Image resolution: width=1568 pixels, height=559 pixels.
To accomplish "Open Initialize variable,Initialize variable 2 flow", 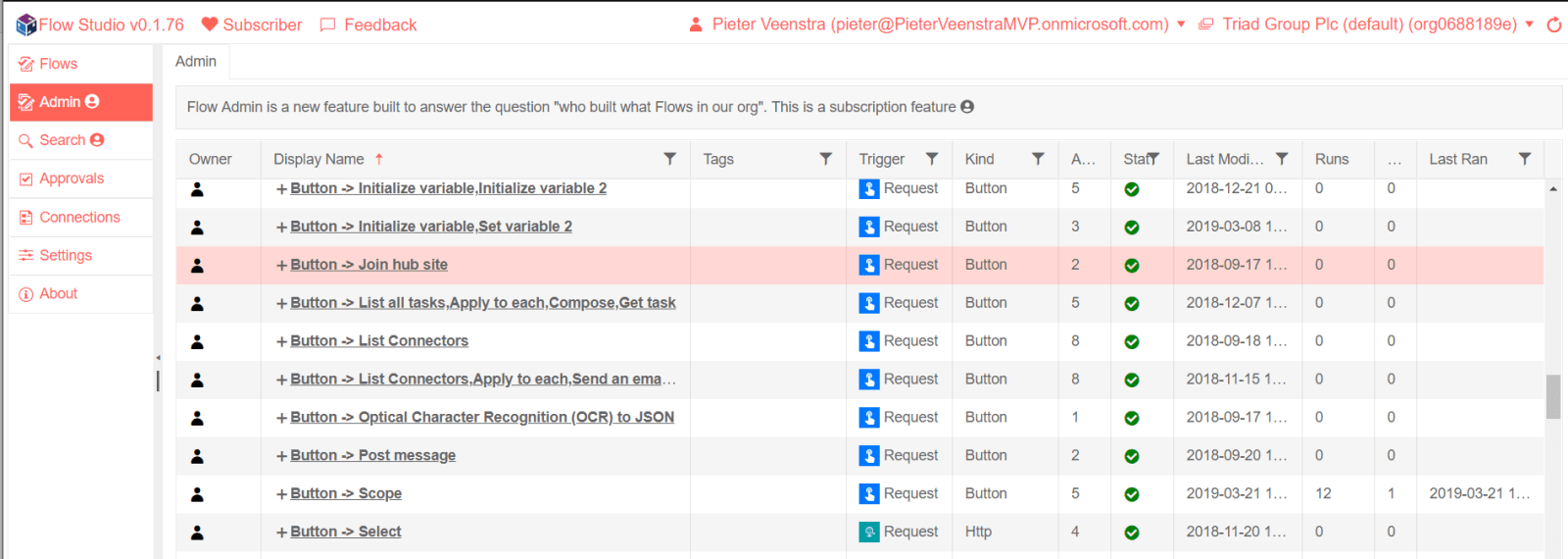I will tap(449, 188).
